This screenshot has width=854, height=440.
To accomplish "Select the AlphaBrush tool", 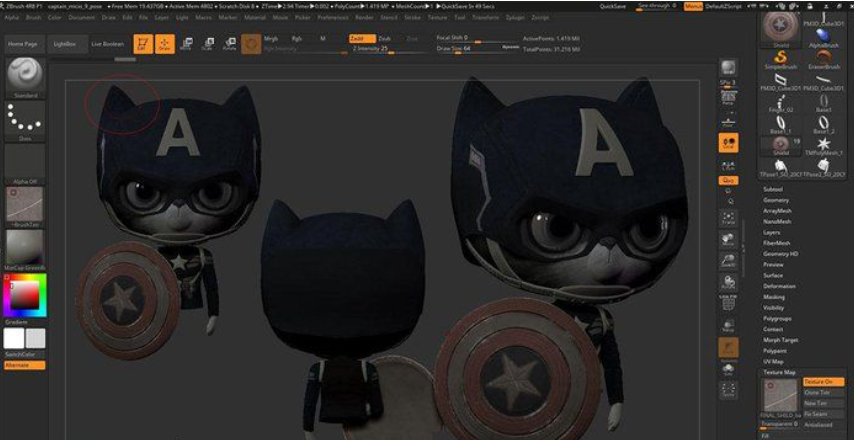I will click(824, 36).
